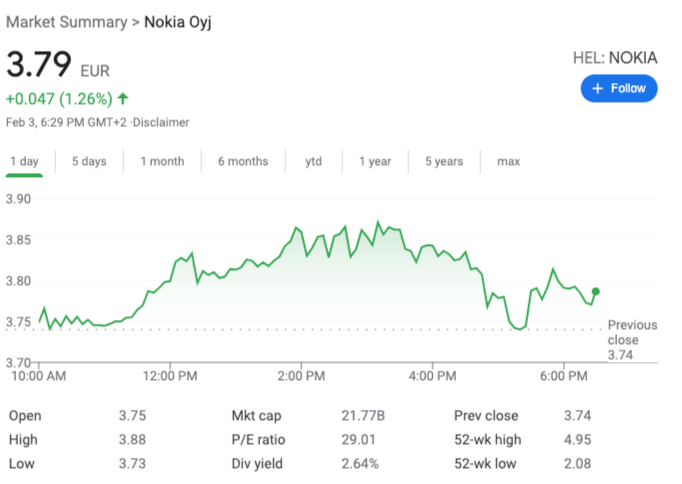Click the green up arrow beside percentage change
Viewport: 682px width, 484px height.
pos(123,99)
